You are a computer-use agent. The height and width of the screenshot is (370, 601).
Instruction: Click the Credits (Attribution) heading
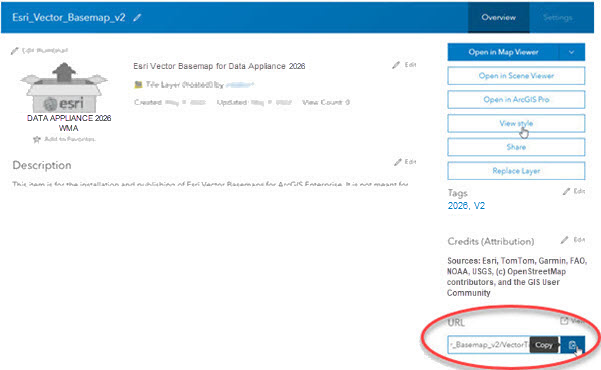(491, 242)
